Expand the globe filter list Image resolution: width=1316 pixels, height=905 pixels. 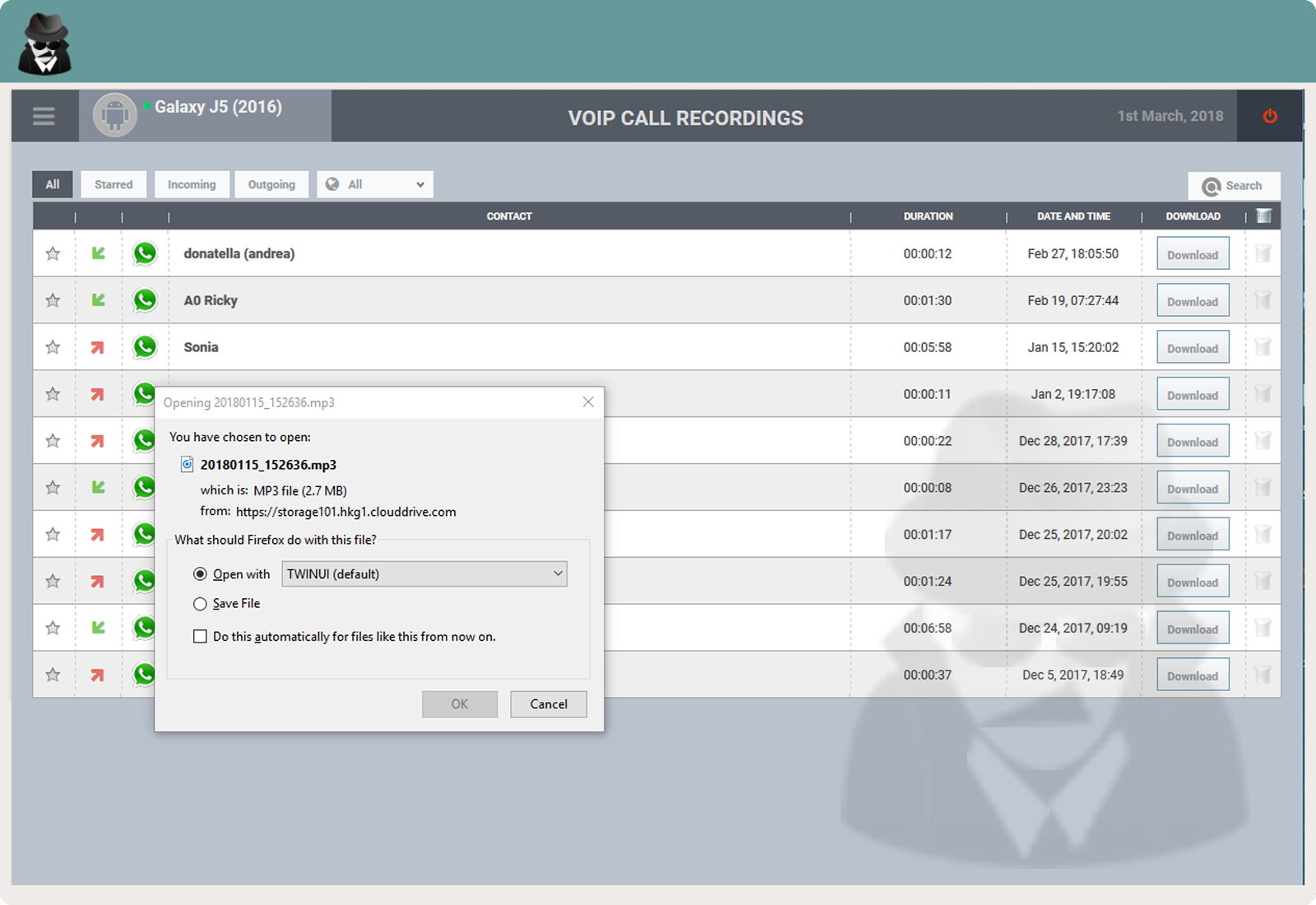pyautogui.click(x=374, y=184)
